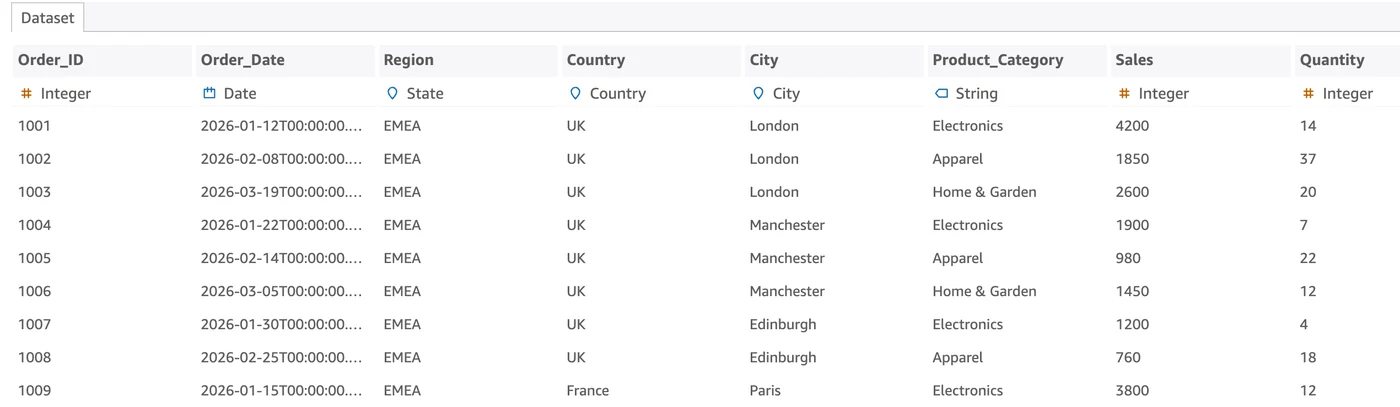Click the State location icon under Region
The width and height of the screenshot is (1400, 407).
coord(392,93)
